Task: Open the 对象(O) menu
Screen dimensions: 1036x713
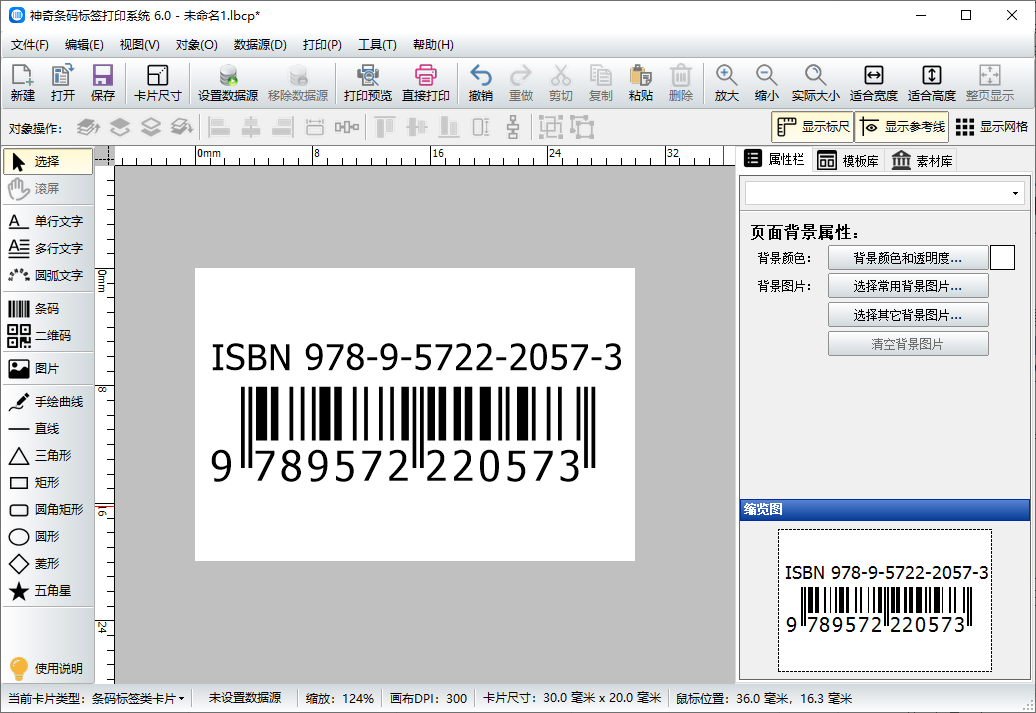Action: pos(196,45)
